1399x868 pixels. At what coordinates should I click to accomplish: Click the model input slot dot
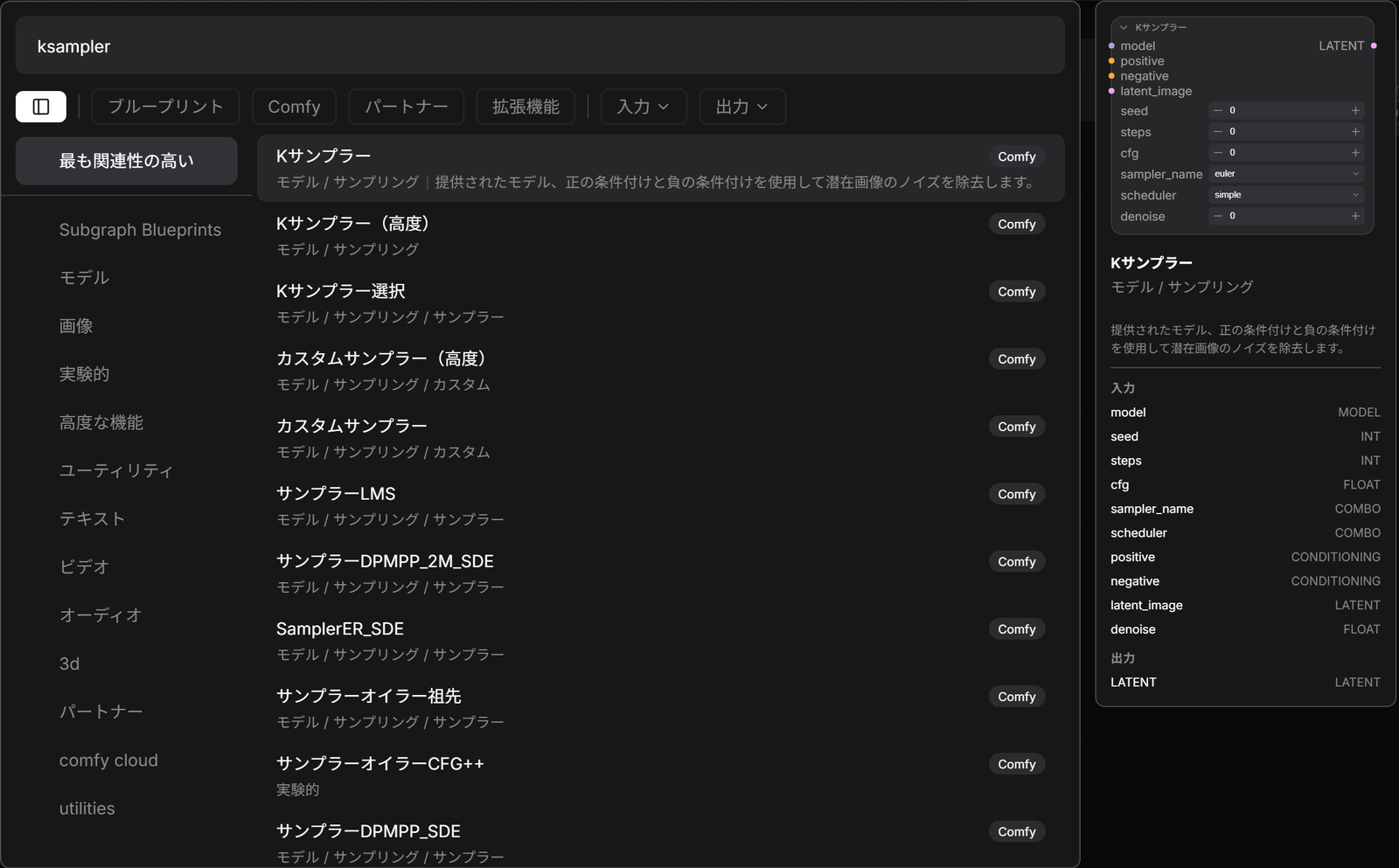click(x=1111, y=45)
